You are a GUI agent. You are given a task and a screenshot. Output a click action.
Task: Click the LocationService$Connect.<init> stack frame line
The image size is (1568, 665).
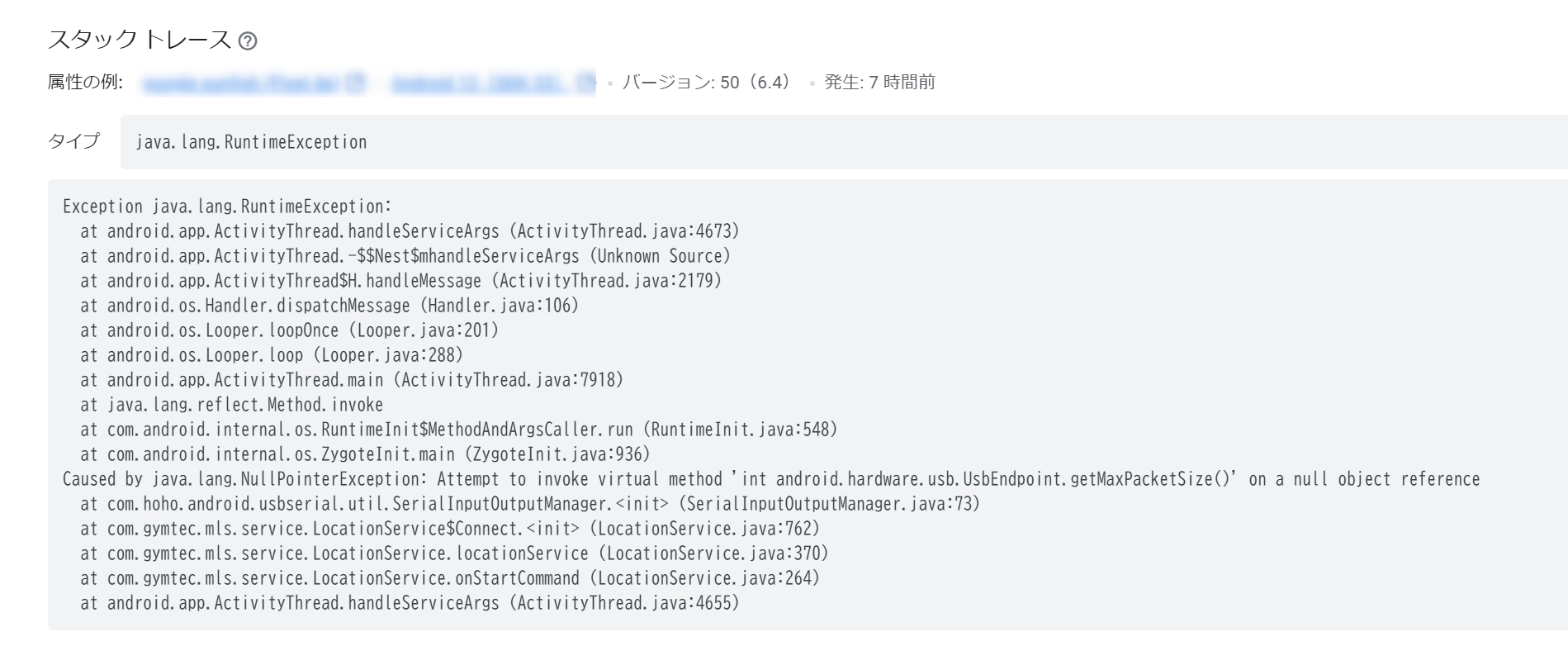450,529
